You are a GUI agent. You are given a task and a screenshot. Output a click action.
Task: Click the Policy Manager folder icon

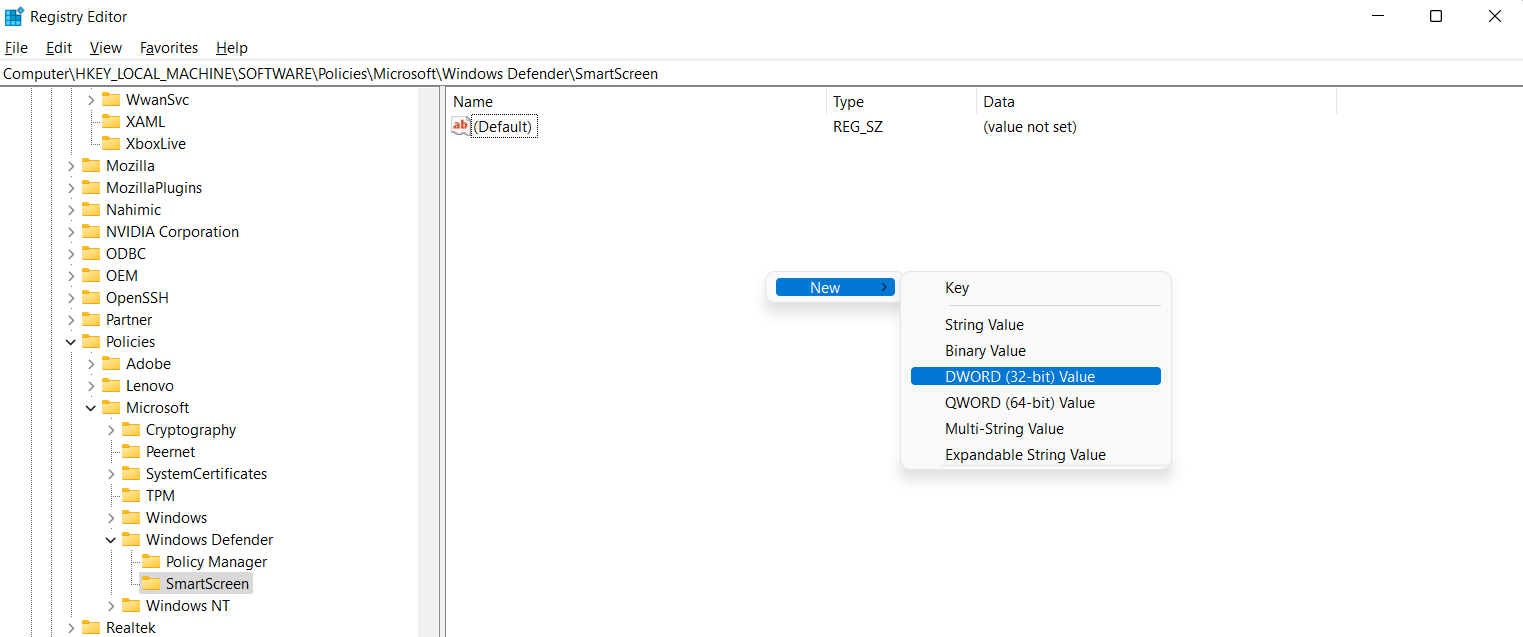pyautogui.click(x=151, y=562)
